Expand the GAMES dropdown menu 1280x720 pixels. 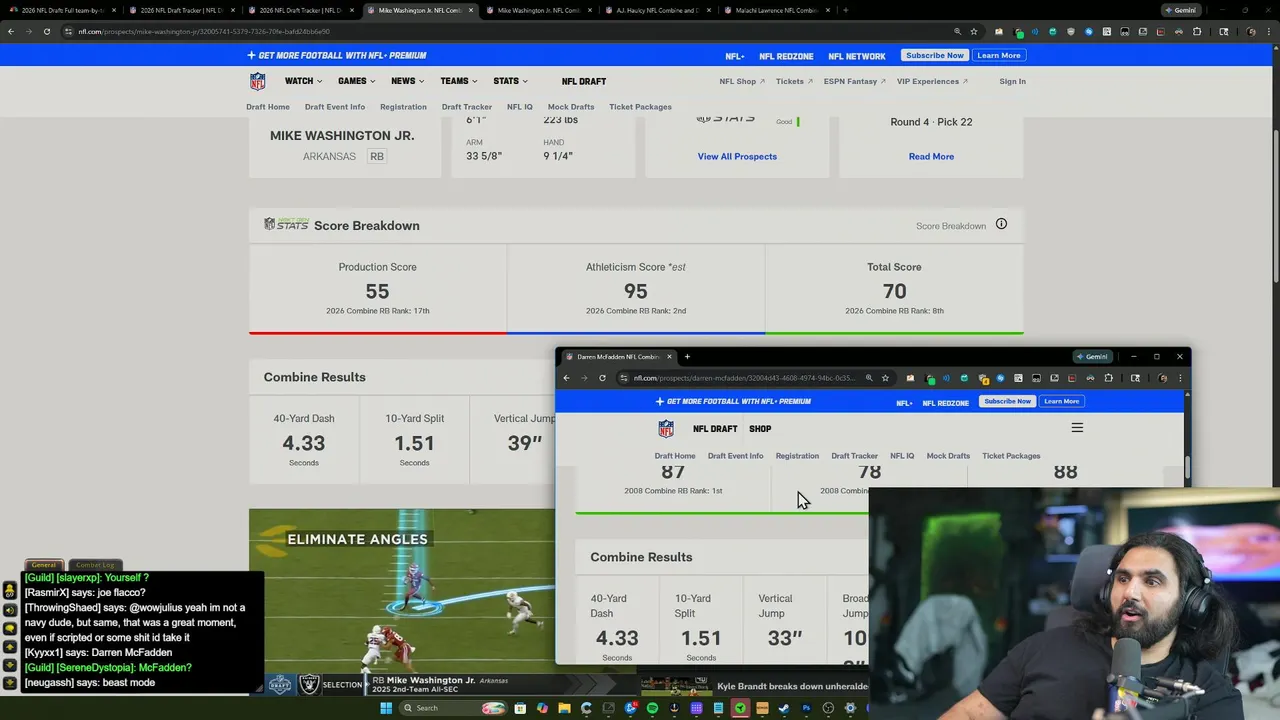pyautogui.click(x=356, y=81)
